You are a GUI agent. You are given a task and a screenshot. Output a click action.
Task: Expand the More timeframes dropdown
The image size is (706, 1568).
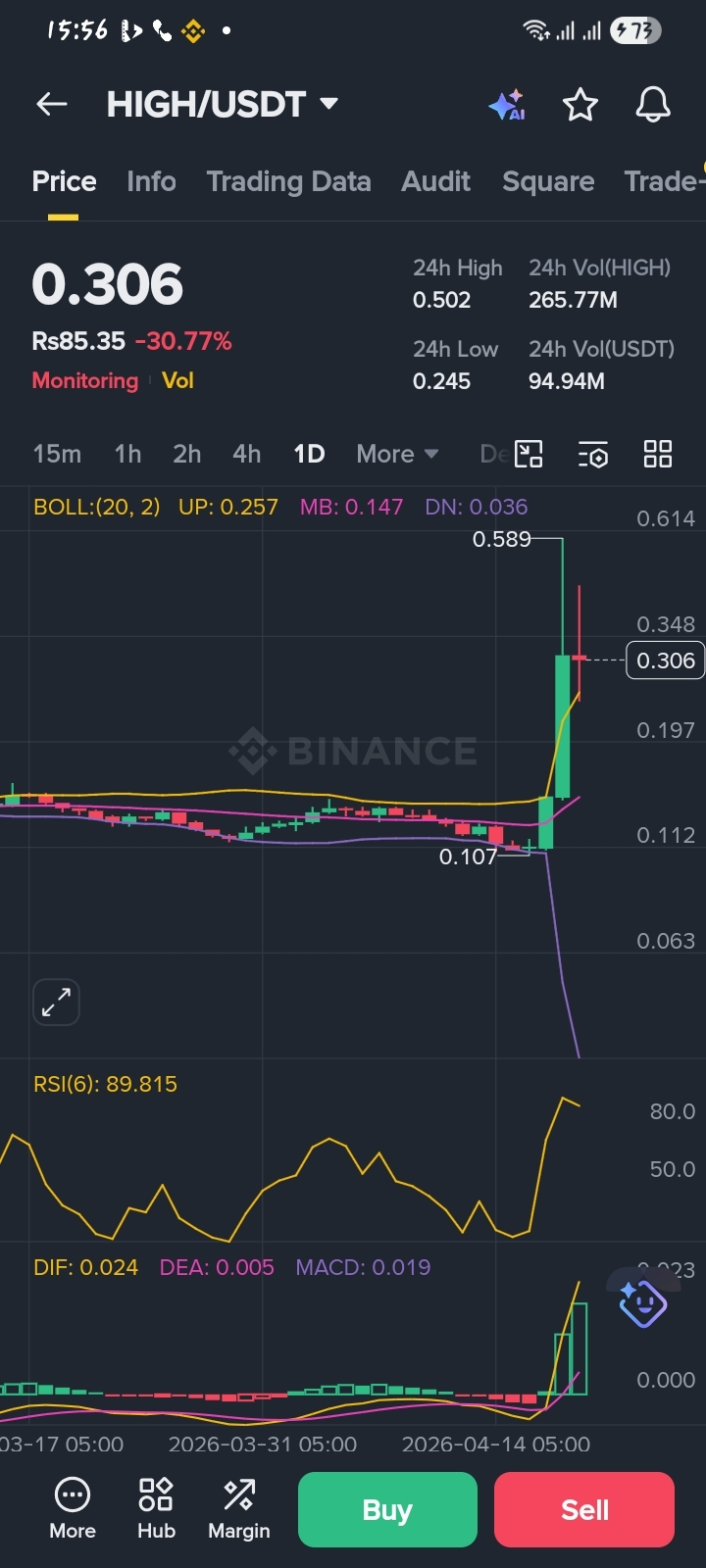click(397, 454)
